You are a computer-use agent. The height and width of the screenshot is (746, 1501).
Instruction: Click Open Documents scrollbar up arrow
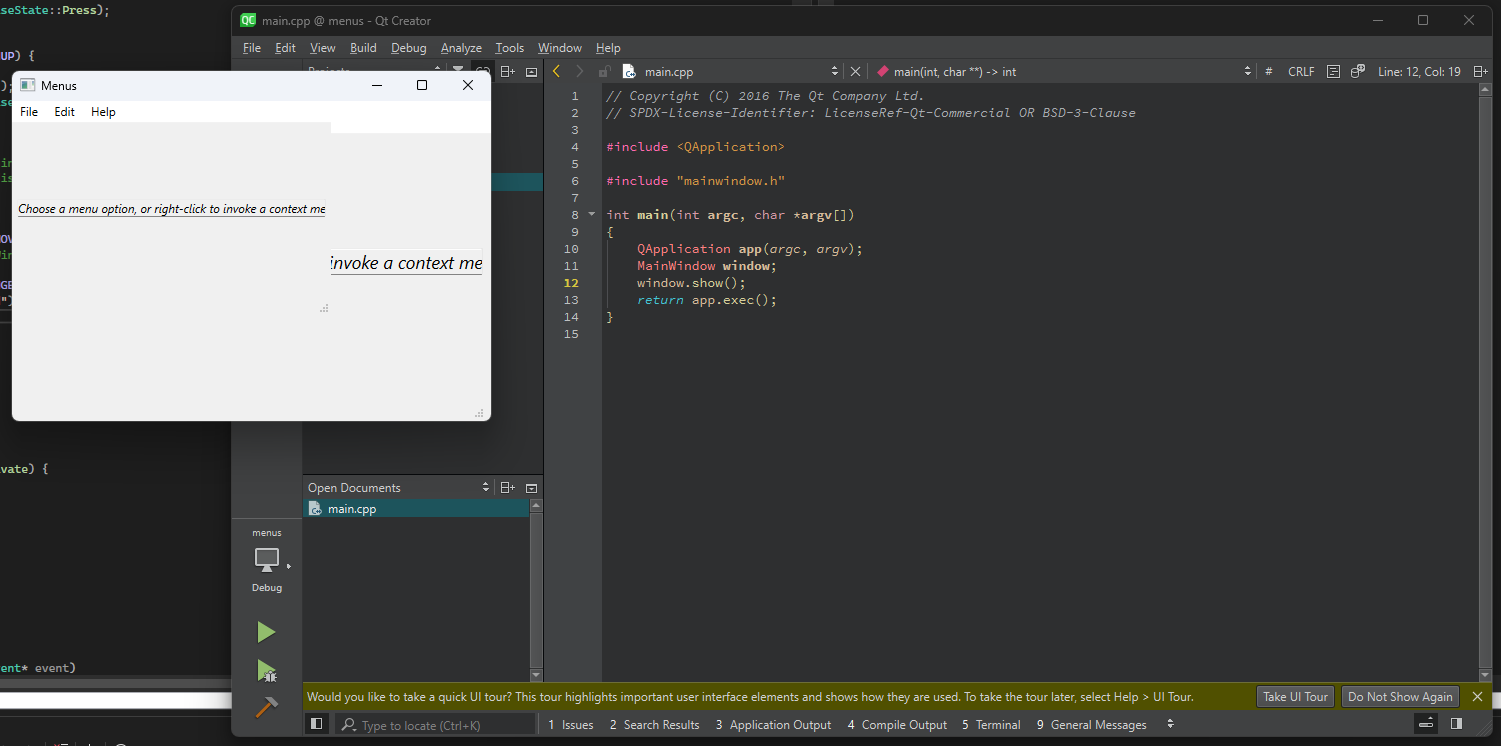[536, 506]
